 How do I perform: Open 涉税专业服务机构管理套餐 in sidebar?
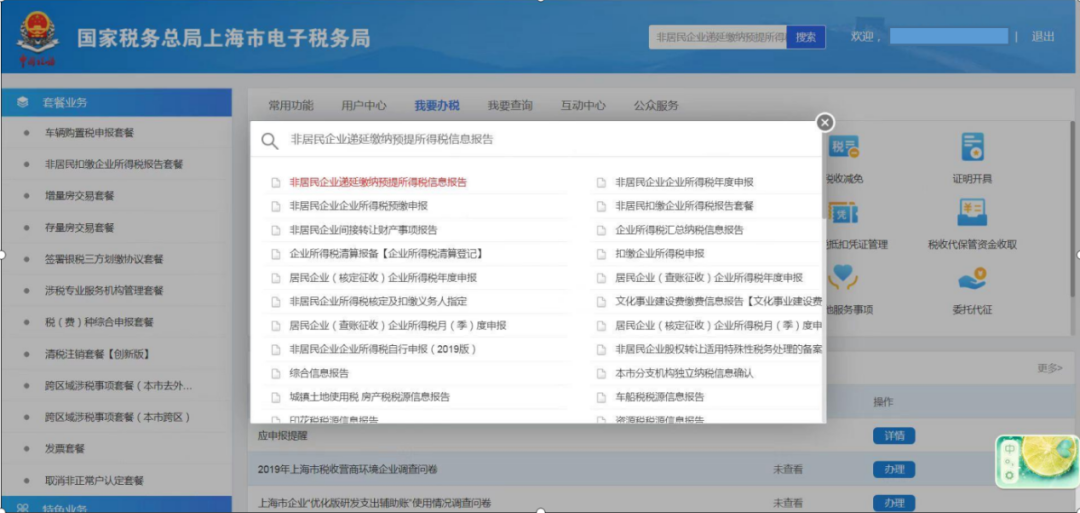(104, 291)
